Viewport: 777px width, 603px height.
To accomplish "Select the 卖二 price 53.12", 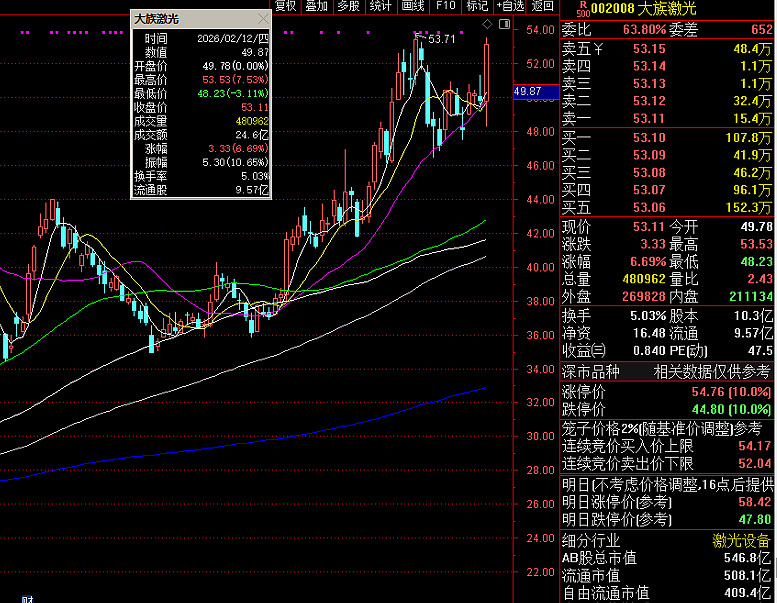I will 649,101.
